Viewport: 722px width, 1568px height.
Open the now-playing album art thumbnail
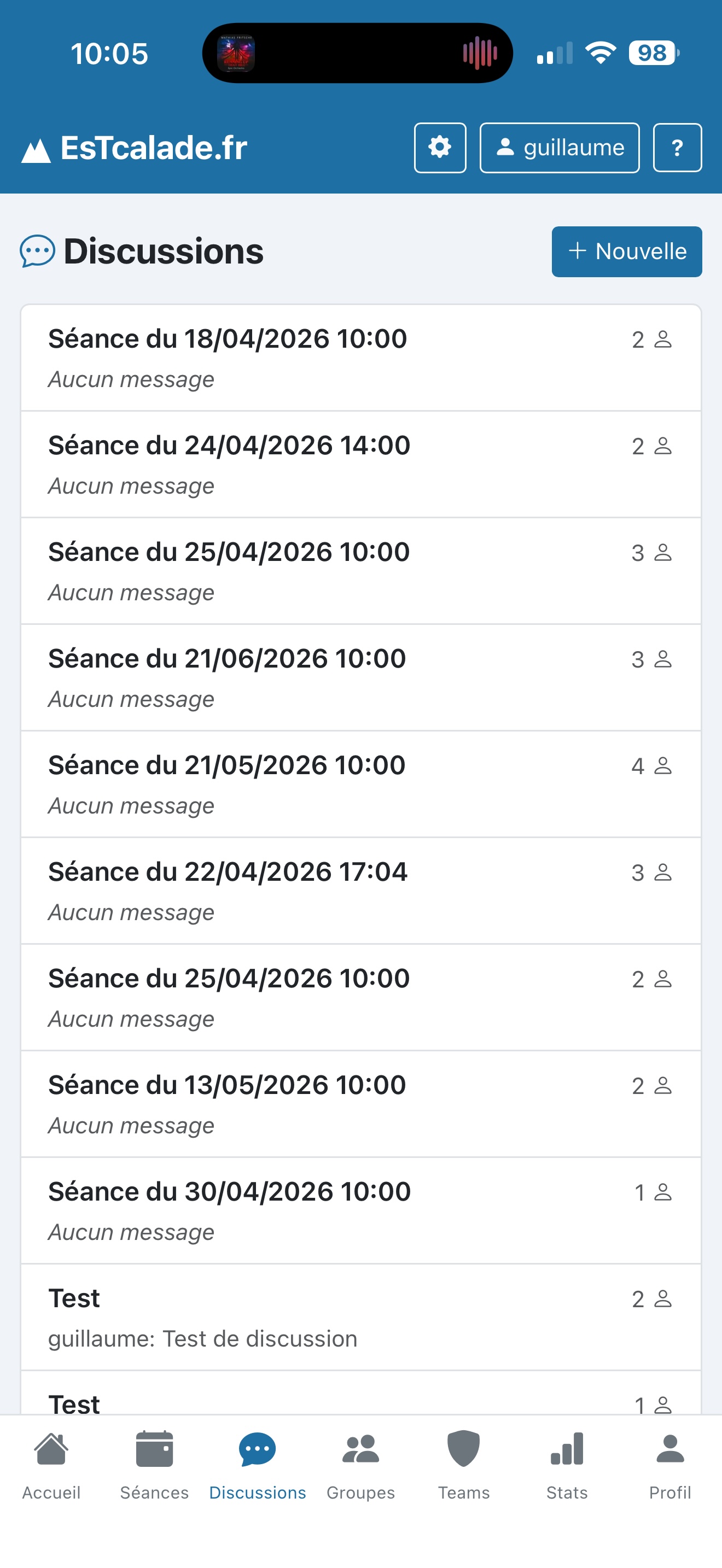pos(236,54)
